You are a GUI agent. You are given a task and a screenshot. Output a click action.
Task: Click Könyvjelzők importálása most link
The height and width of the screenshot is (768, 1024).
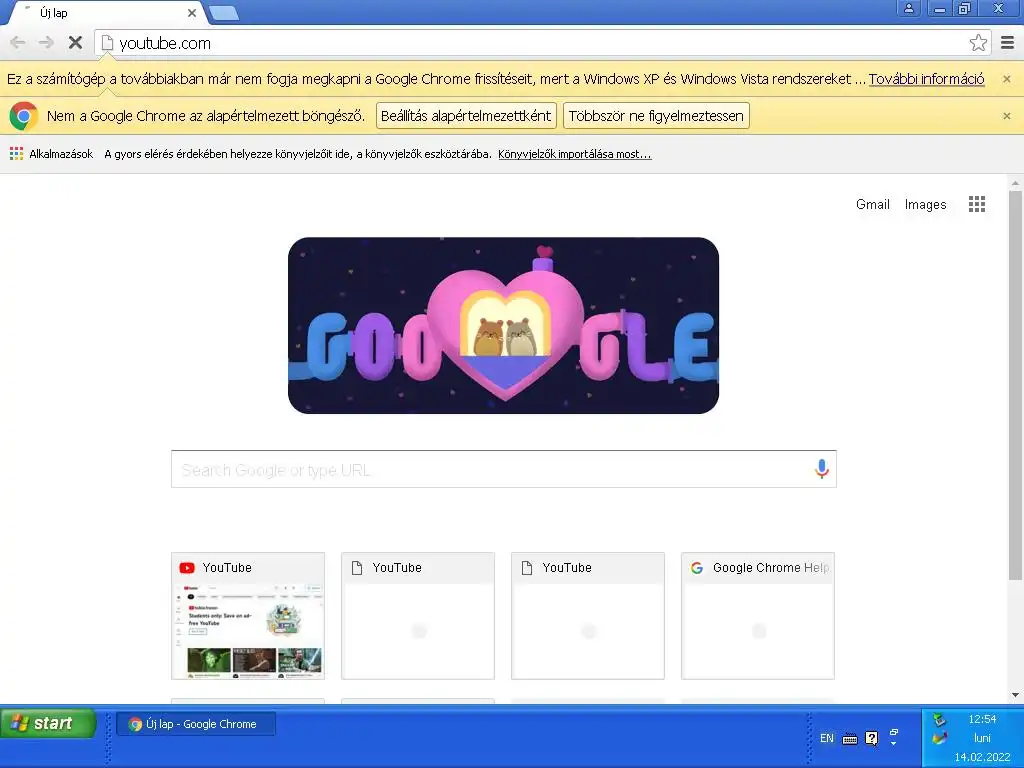(x=575, y=154)
